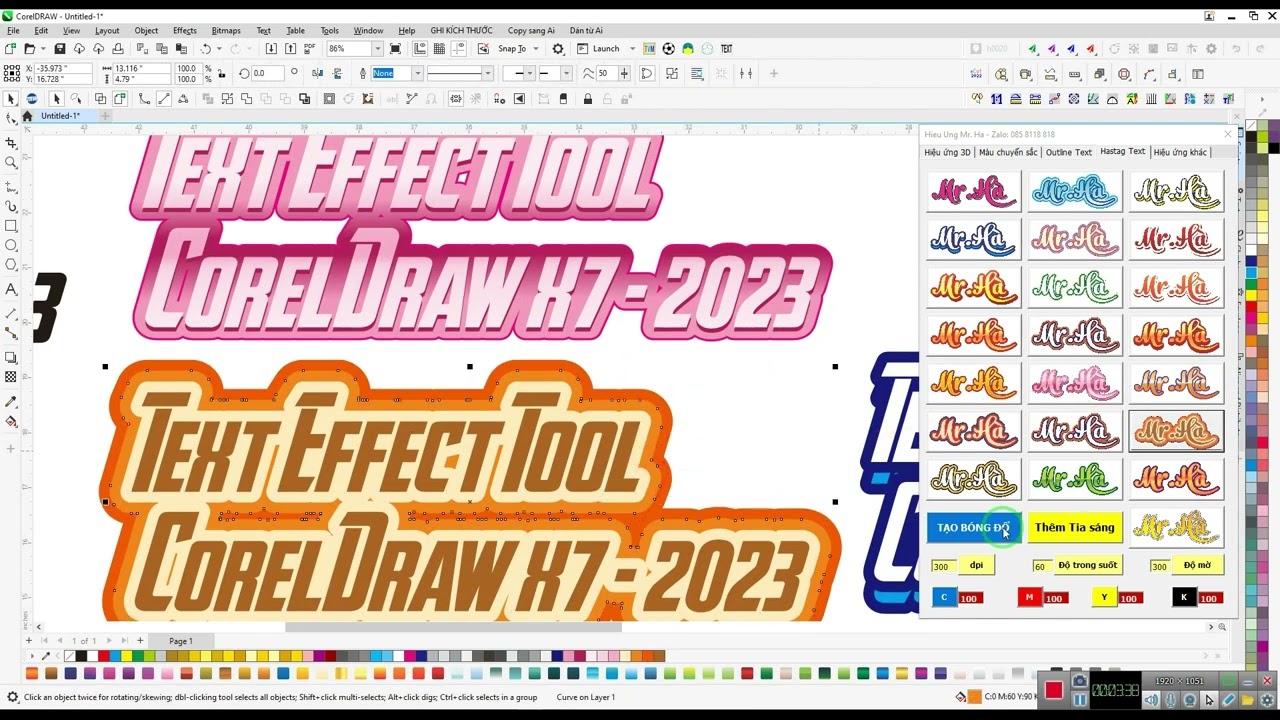This screenshot has width=1280, height=720.
Task: Open the Effects menu
Action: tap(184, 30)
